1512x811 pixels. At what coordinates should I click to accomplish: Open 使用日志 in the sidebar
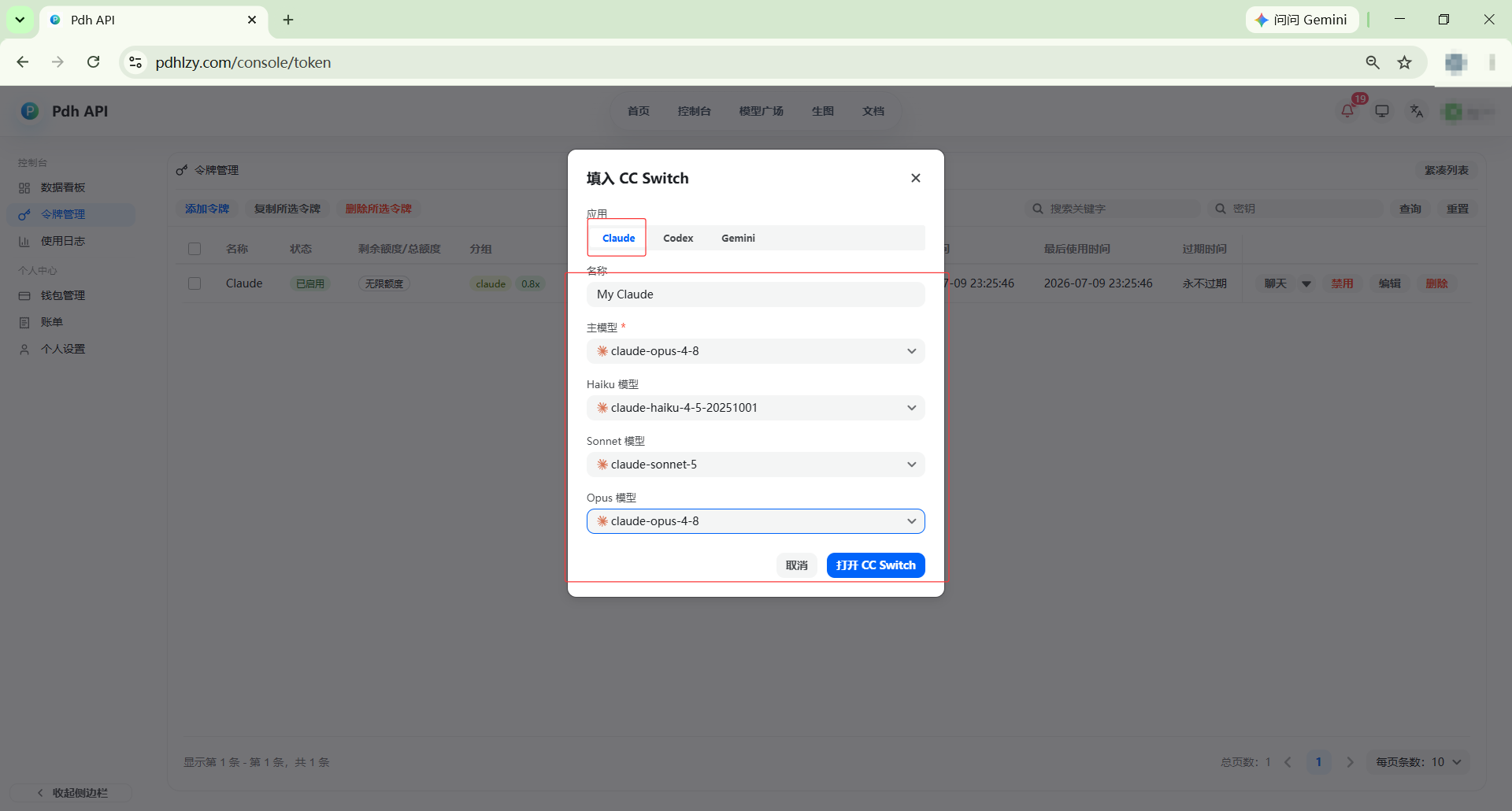click(63, 241)
